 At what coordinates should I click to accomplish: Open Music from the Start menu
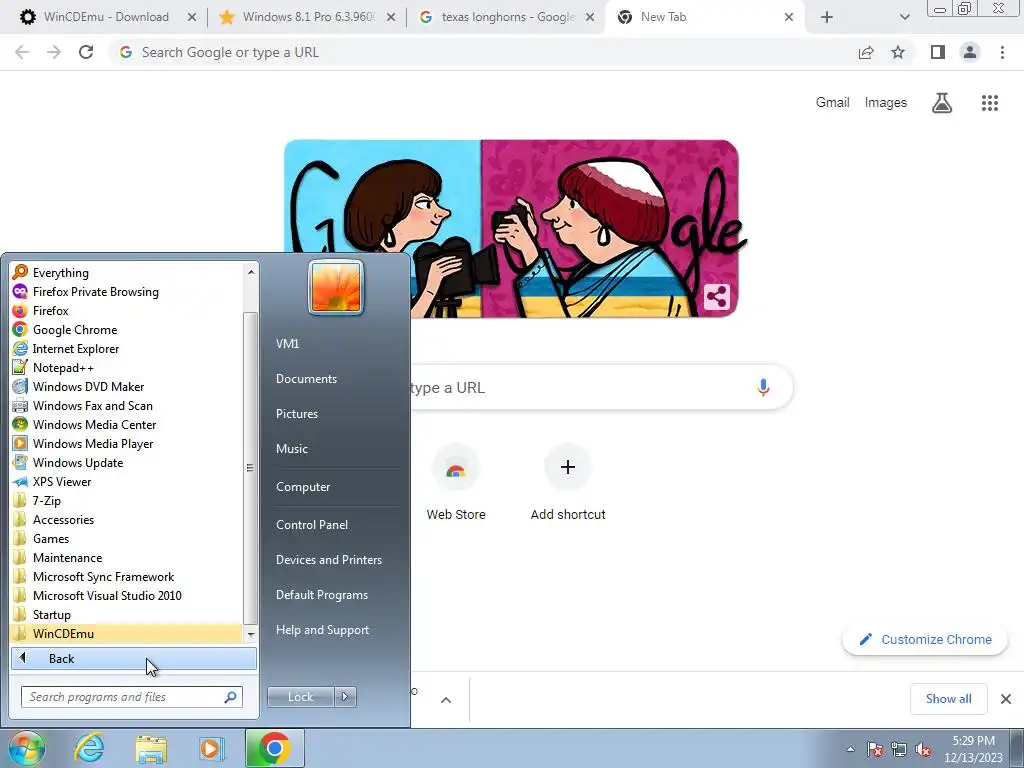[x=291, y=449]
